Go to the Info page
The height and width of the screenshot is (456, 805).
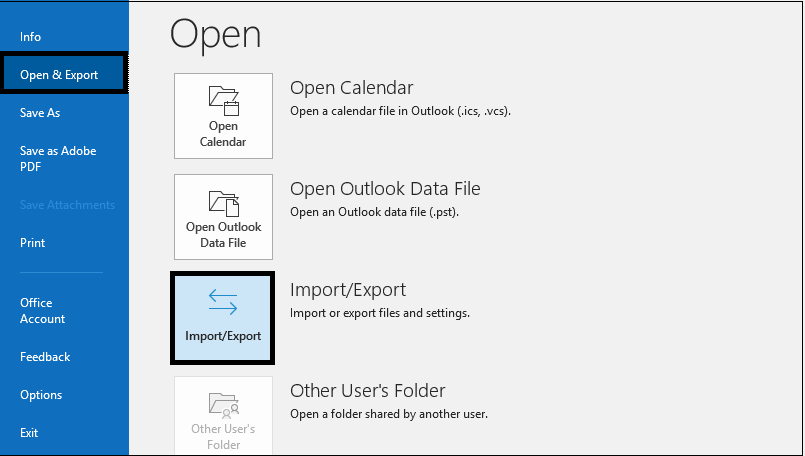pyautogui.click(x=31, y=37)
